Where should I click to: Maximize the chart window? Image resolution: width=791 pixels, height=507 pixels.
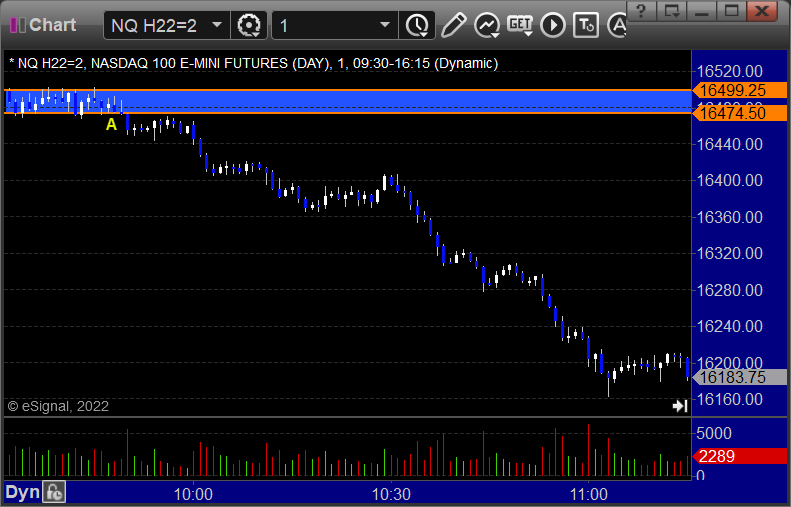coord(731,10)
